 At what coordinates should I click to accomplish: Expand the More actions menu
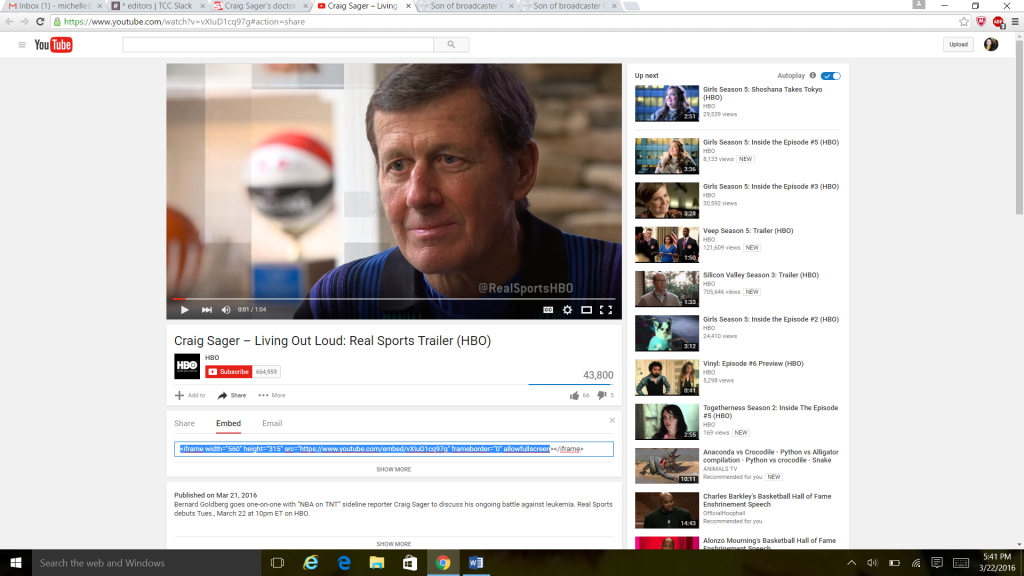[271, 395]
